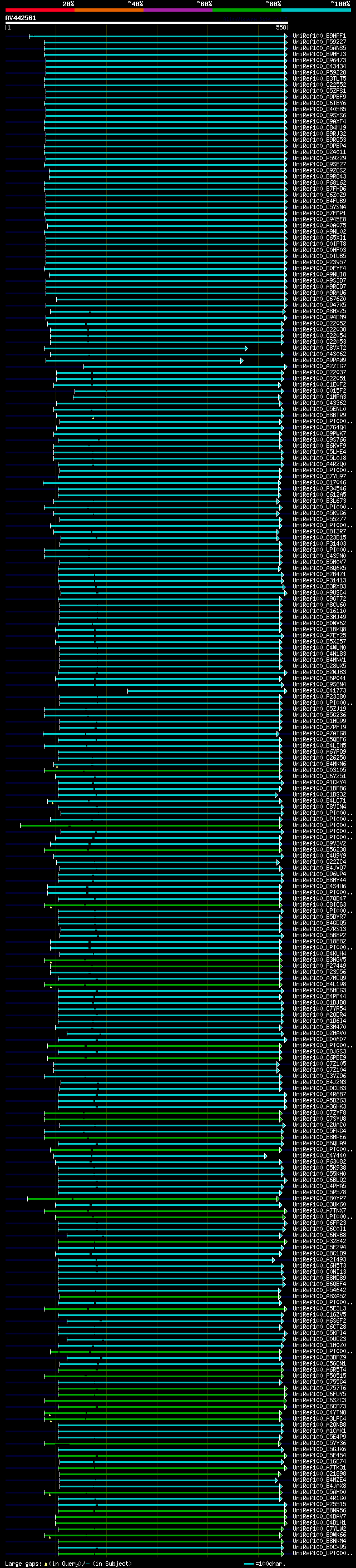Select the UniRef100_Q5KPI4 label

(x=319, y=1333)
